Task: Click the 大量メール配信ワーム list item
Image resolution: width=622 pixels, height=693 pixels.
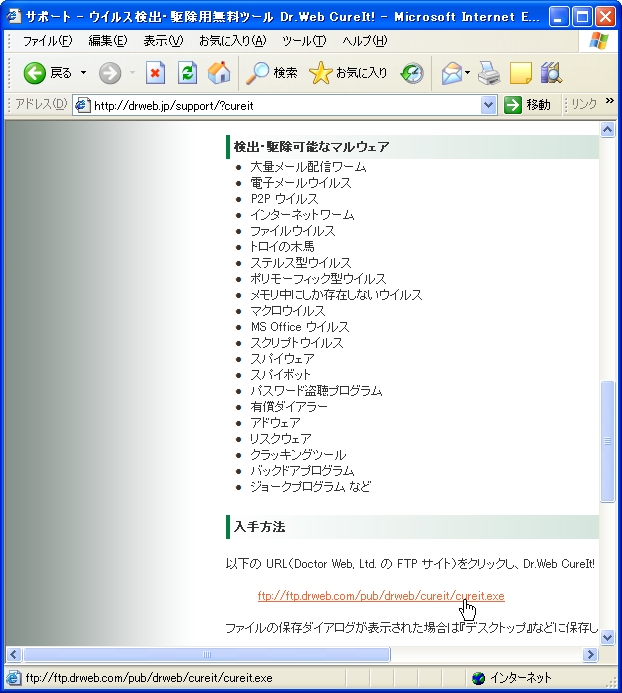Action: (309, 167)
